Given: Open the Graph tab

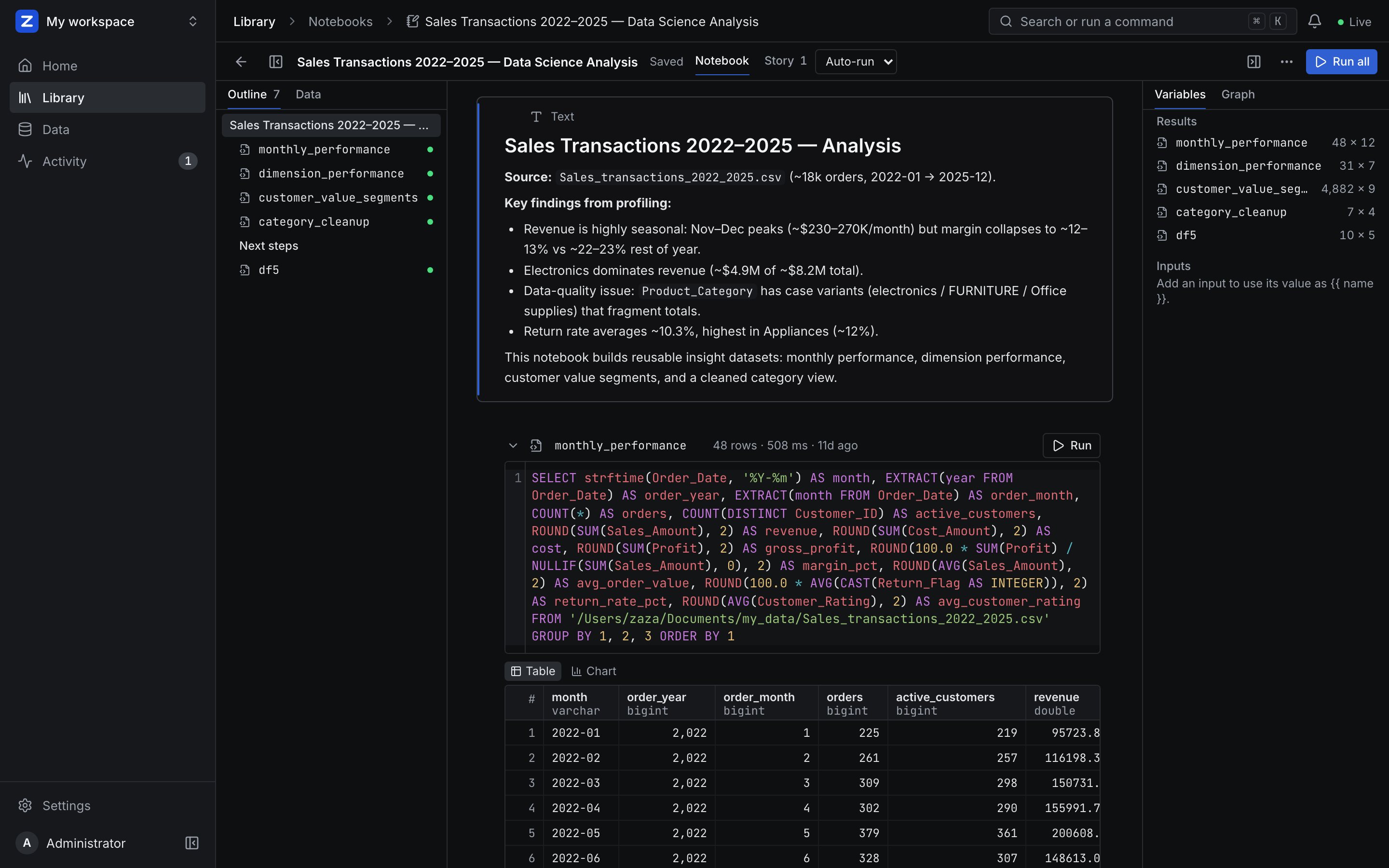Looking at the screenshot, I should click(x=1238, y=94).
